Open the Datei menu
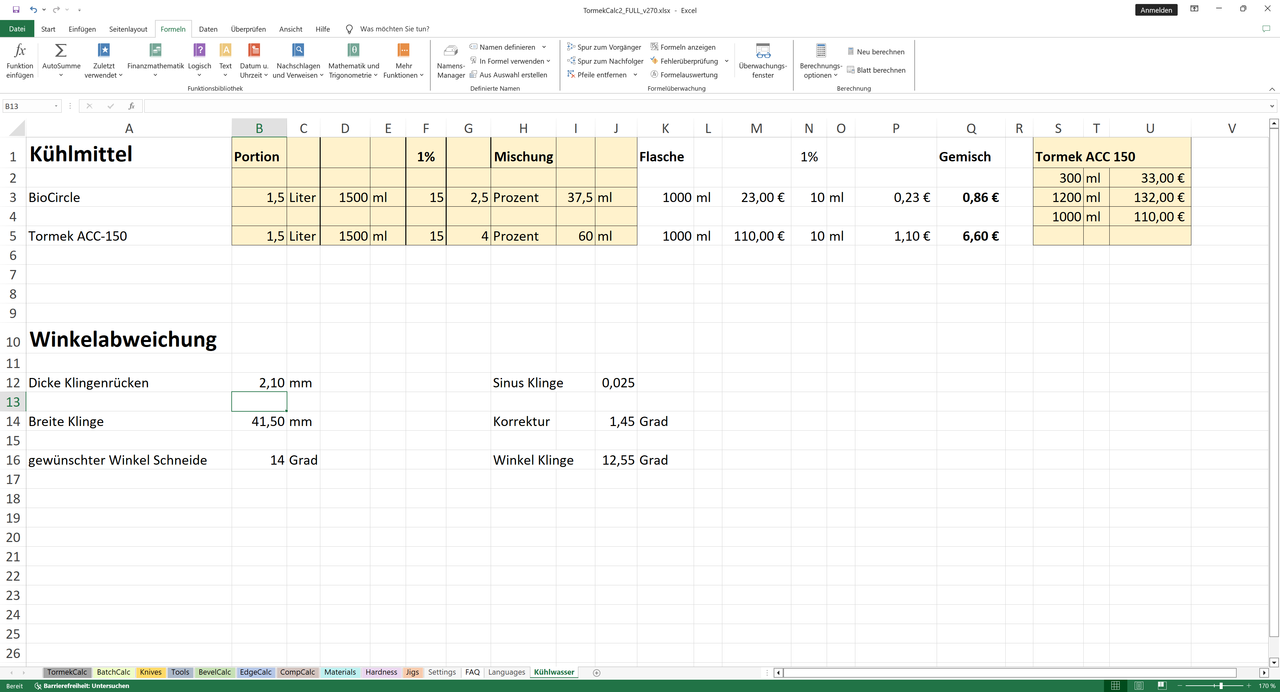 click(x=16, y=29)
